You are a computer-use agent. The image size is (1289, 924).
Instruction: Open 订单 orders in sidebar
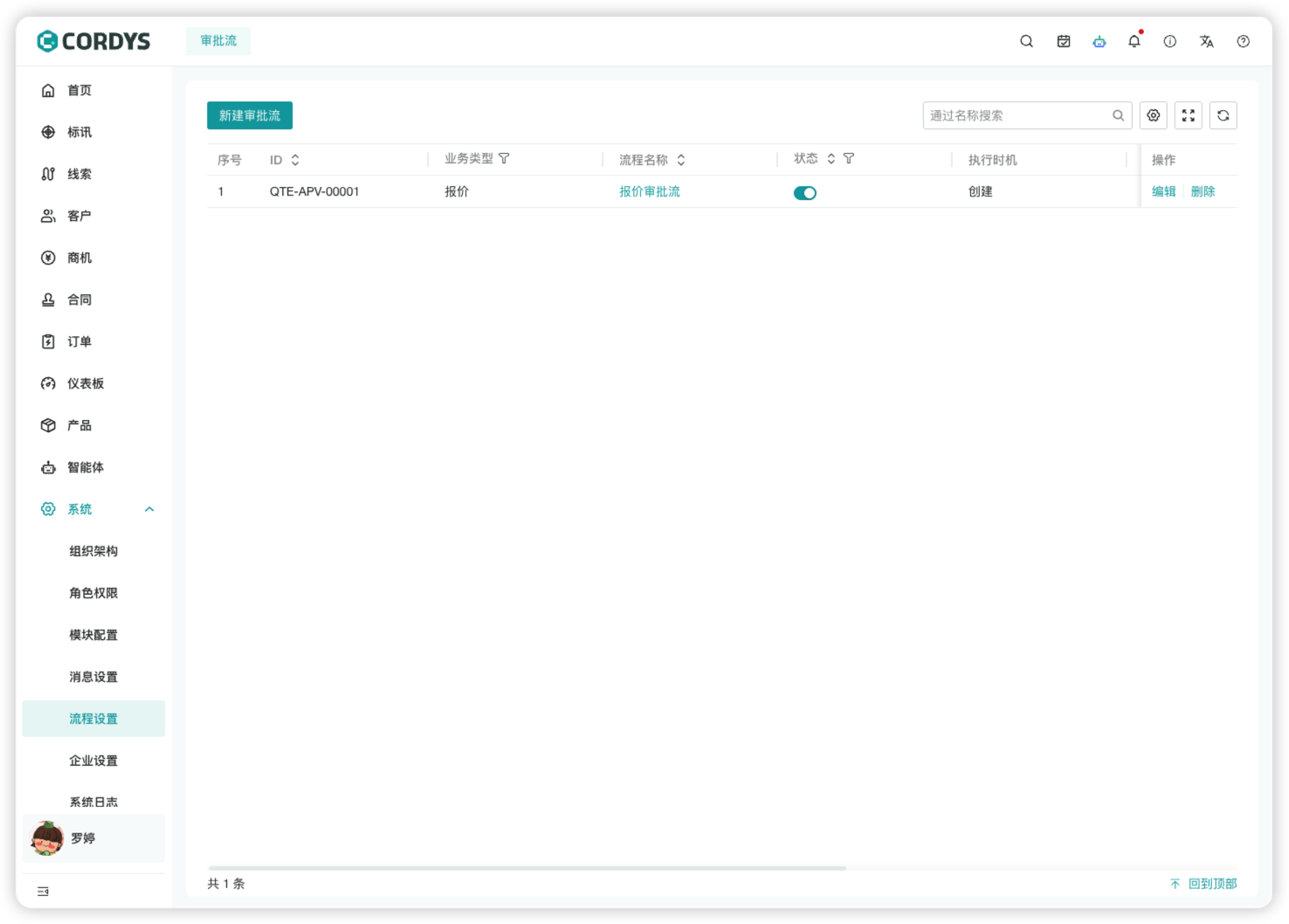coord(93,341)
